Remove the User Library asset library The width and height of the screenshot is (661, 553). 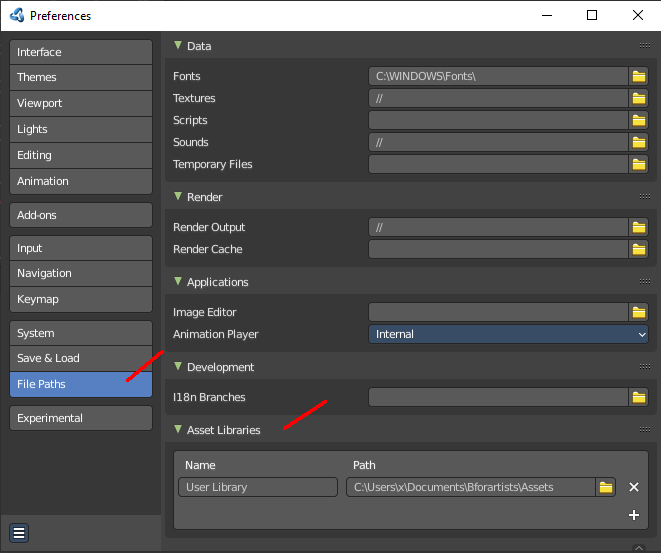click(x=634, y=487)
